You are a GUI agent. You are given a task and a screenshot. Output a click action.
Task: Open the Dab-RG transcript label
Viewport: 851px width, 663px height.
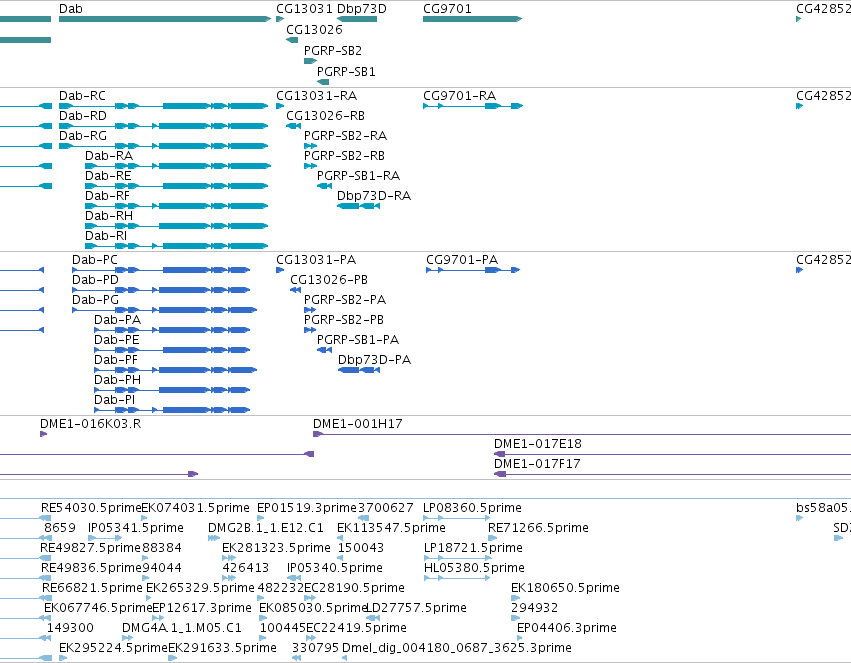(x=82, y=136)
